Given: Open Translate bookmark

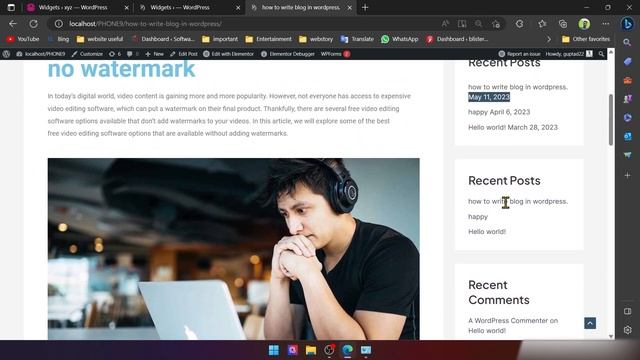Looking at the screenshot, I should point(357,39).
